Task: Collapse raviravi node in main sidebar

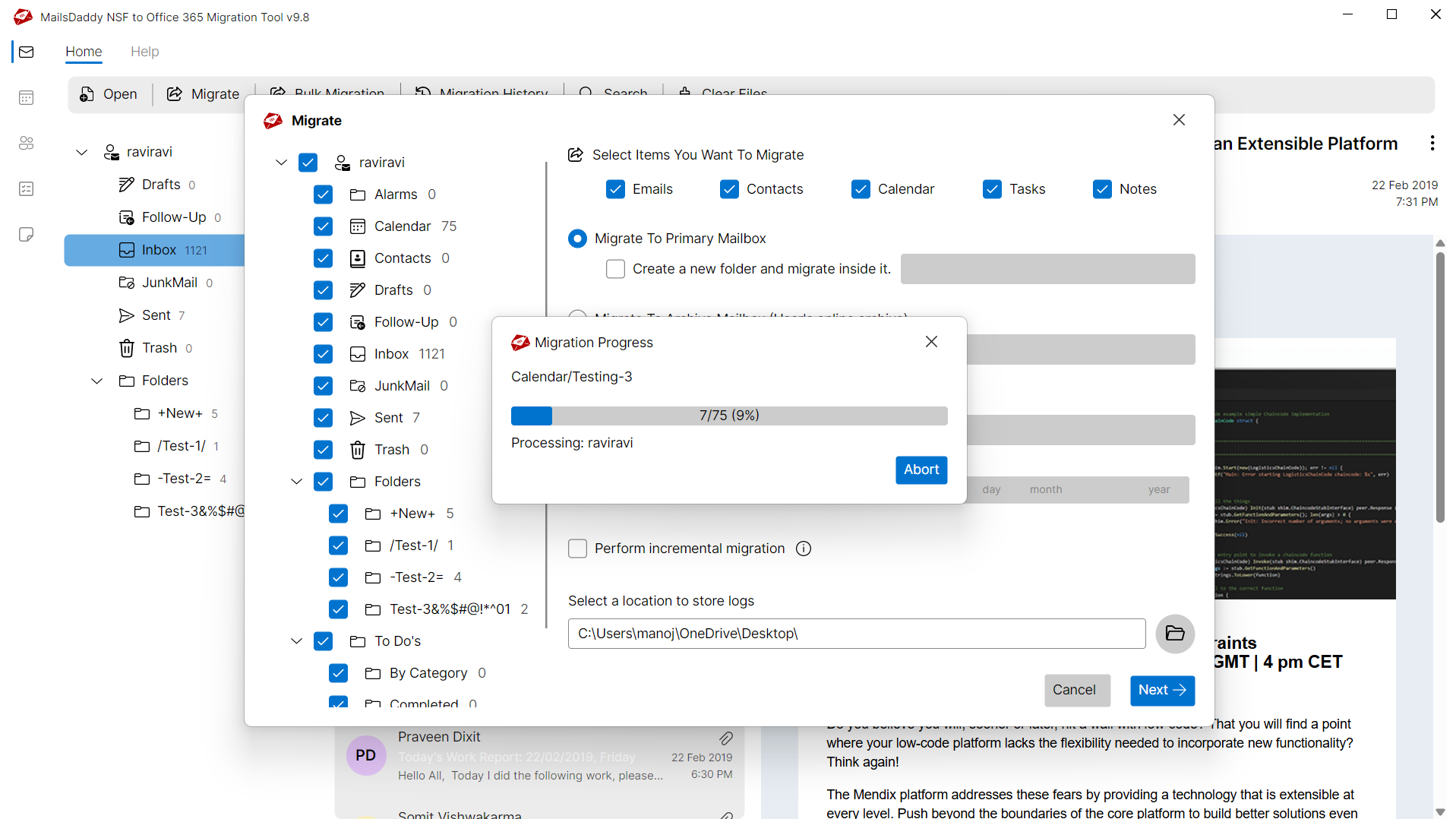Action: coord(81,152)
